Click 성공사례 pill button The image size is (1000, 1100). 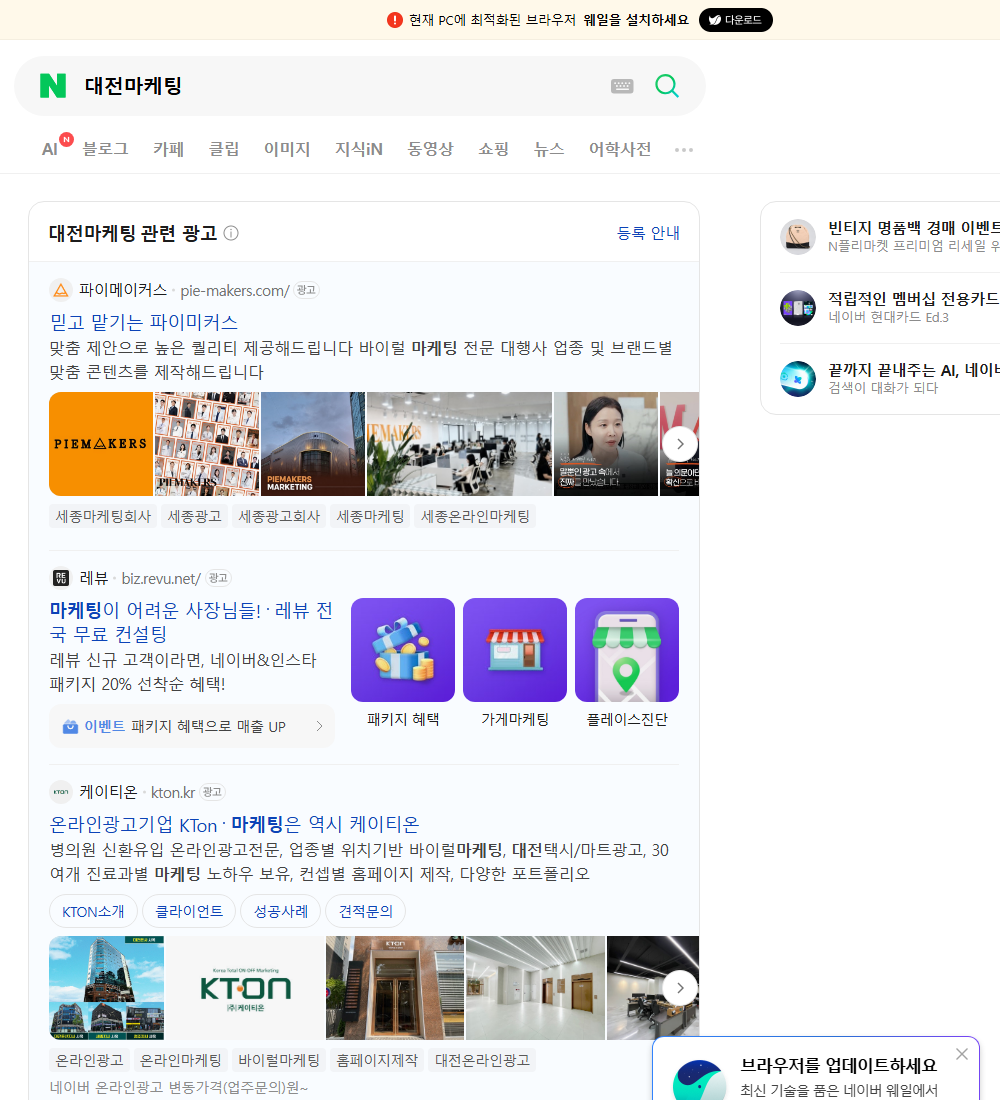281,911
